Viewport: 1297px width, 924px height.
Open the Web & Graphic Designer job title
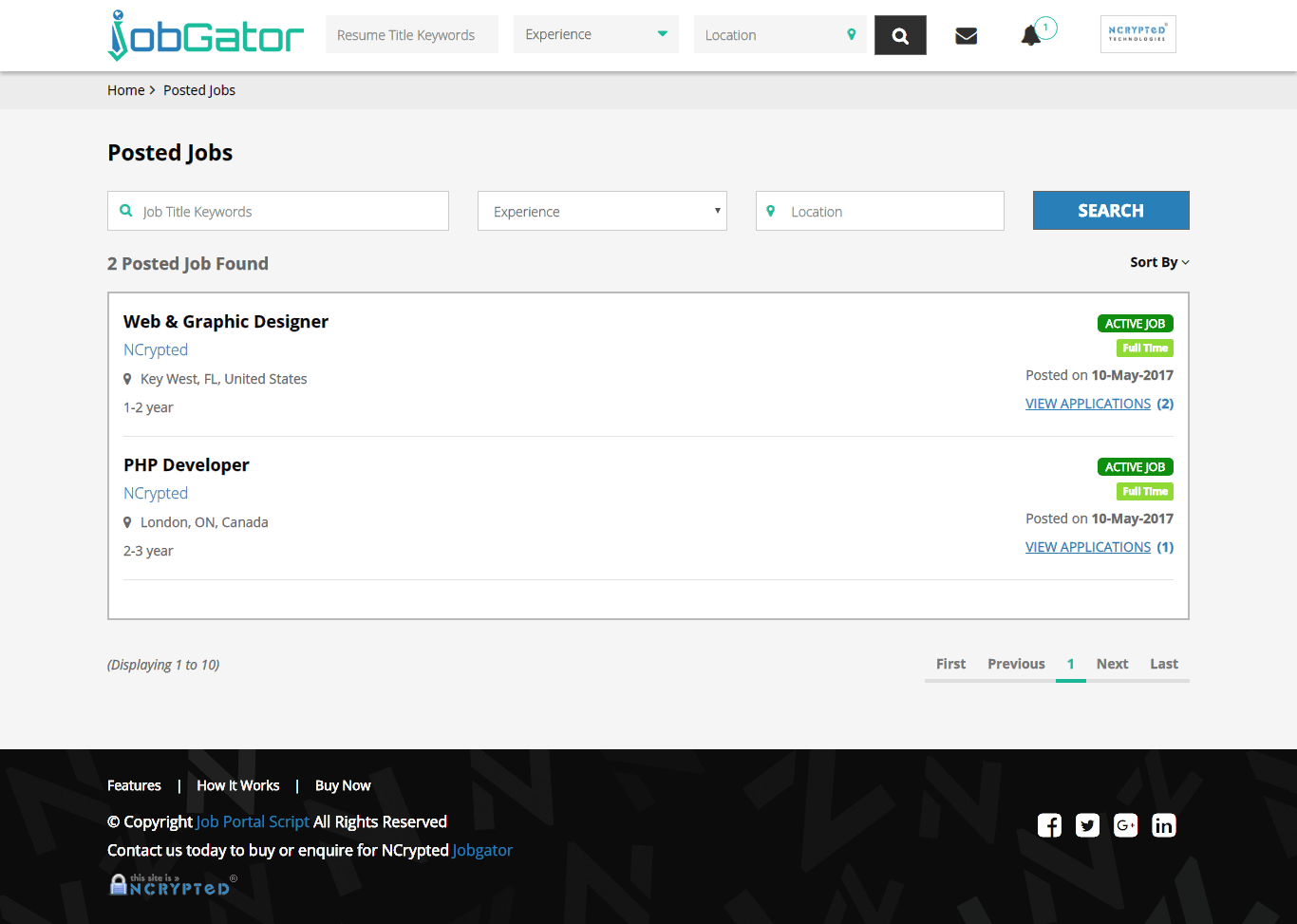pyautogui.click(x=226, y=322)
